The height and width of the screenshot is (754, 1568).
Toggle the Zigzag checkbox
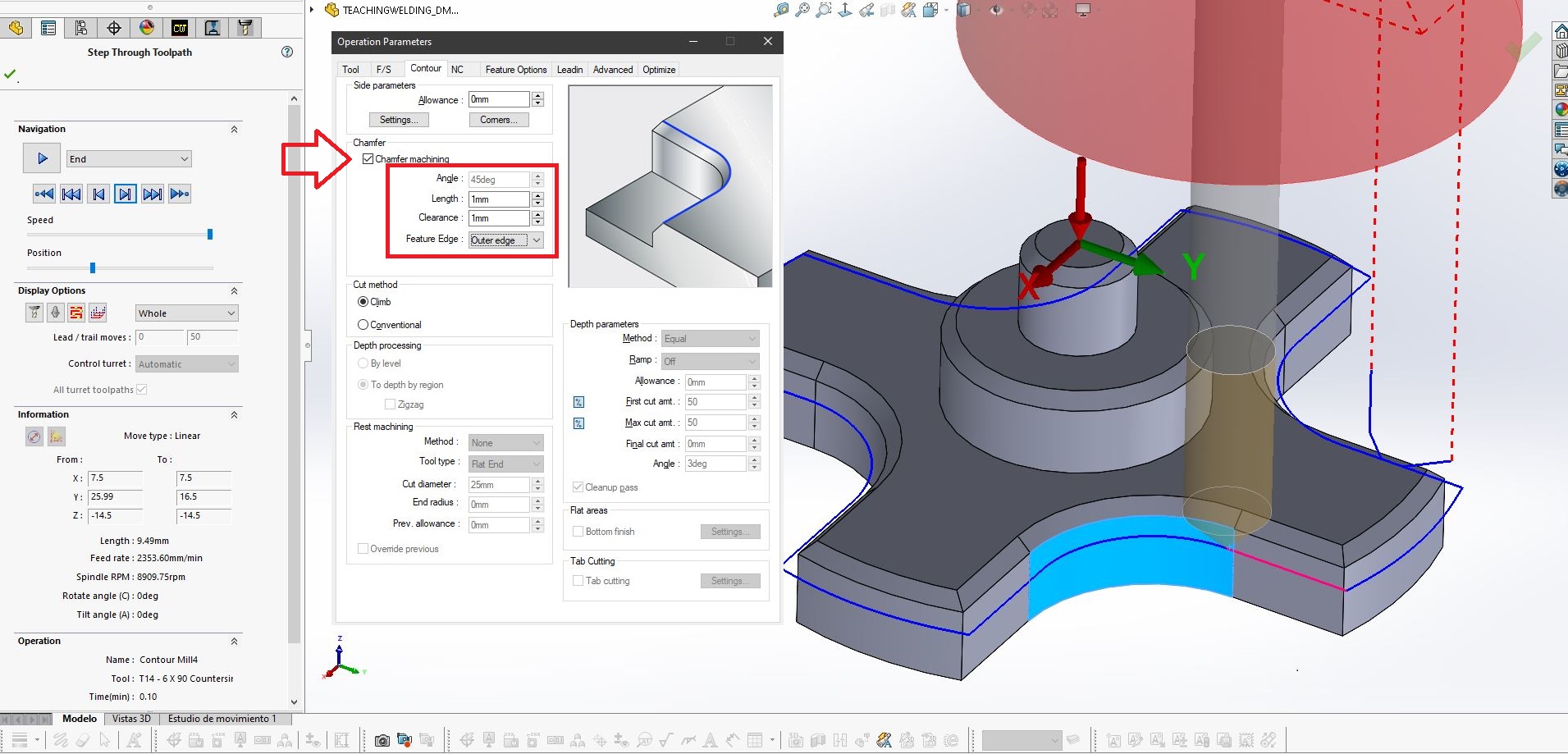point(390,404)
